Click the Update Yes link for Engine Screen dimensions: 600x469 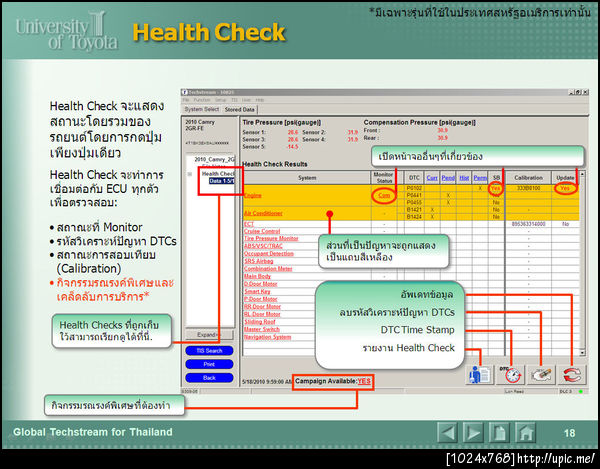tap(565, 188)
